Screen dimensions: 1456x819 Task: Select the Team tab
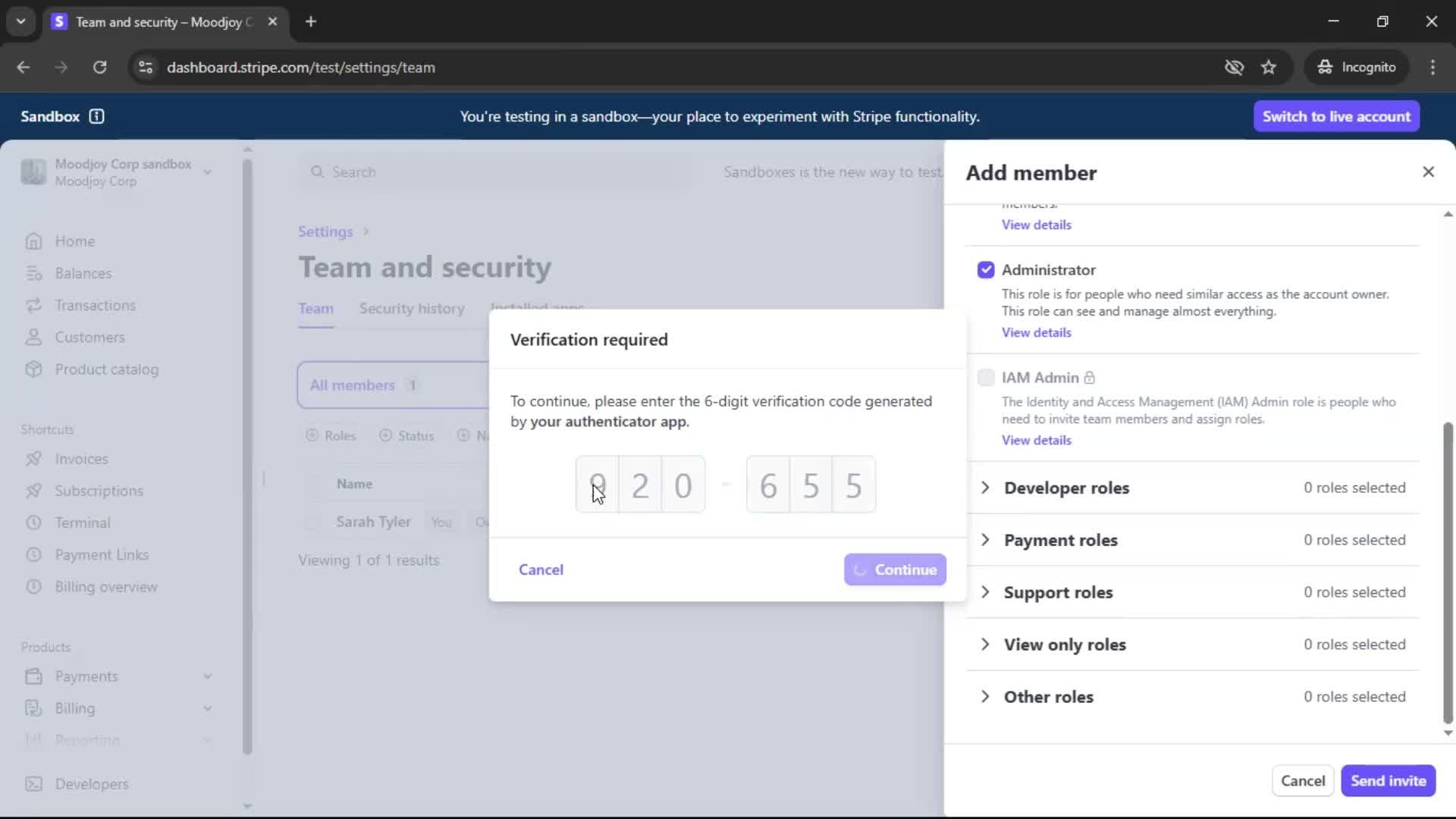tap(315, 309)
